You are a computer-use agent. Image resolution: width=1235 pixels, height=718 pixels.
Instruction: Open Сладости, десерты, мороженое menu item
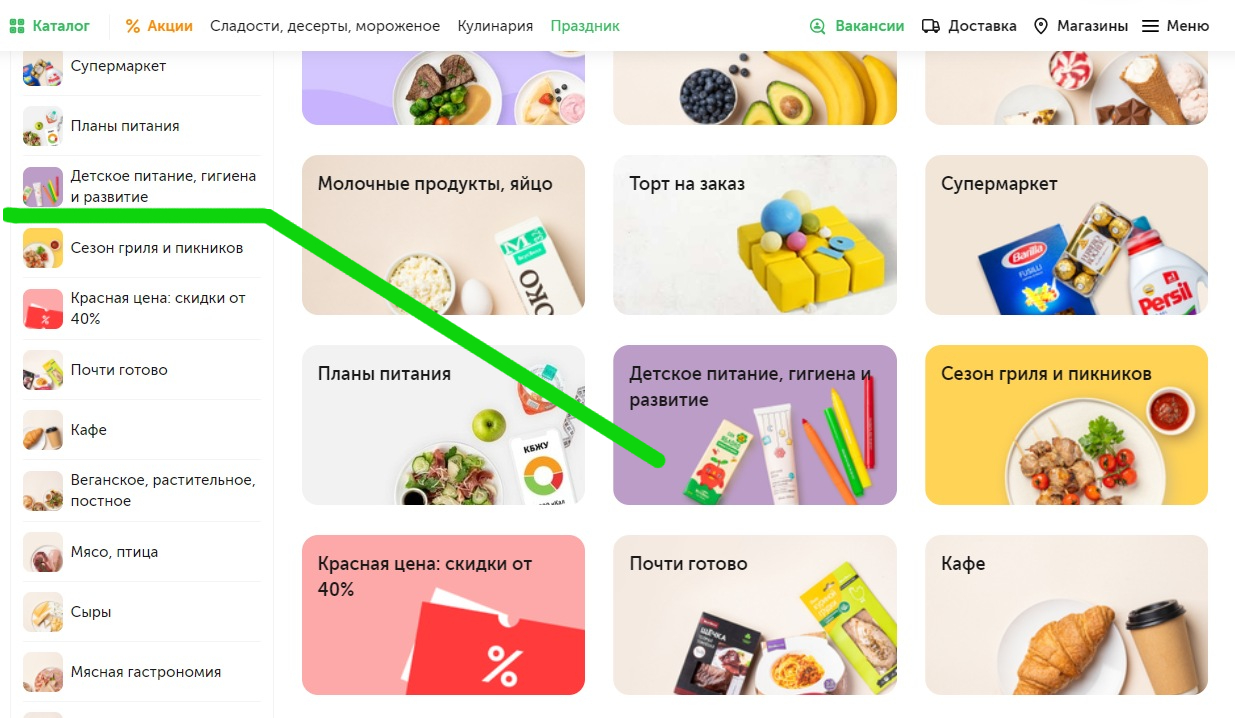(325, 26)
